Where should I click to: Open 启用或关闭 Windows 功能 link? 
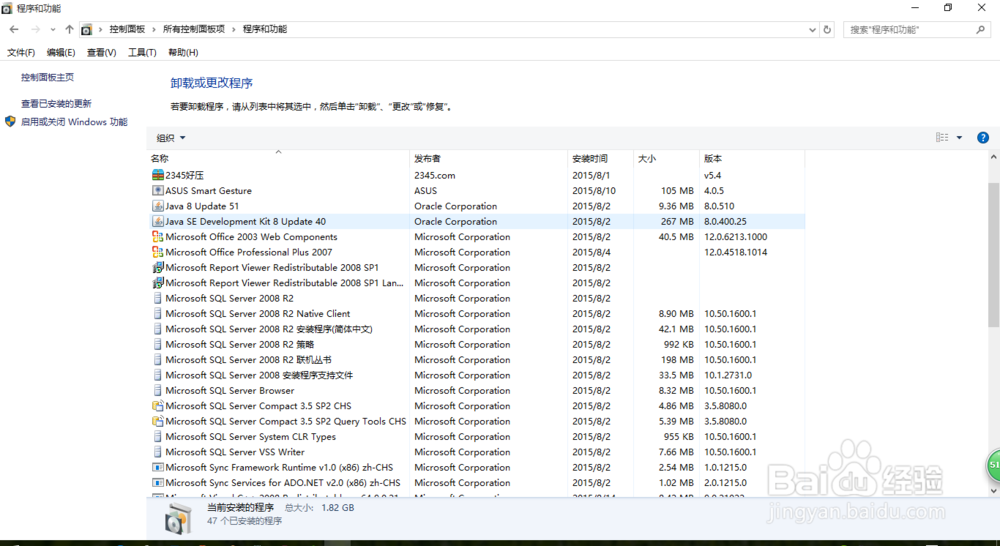coord(74,122)
